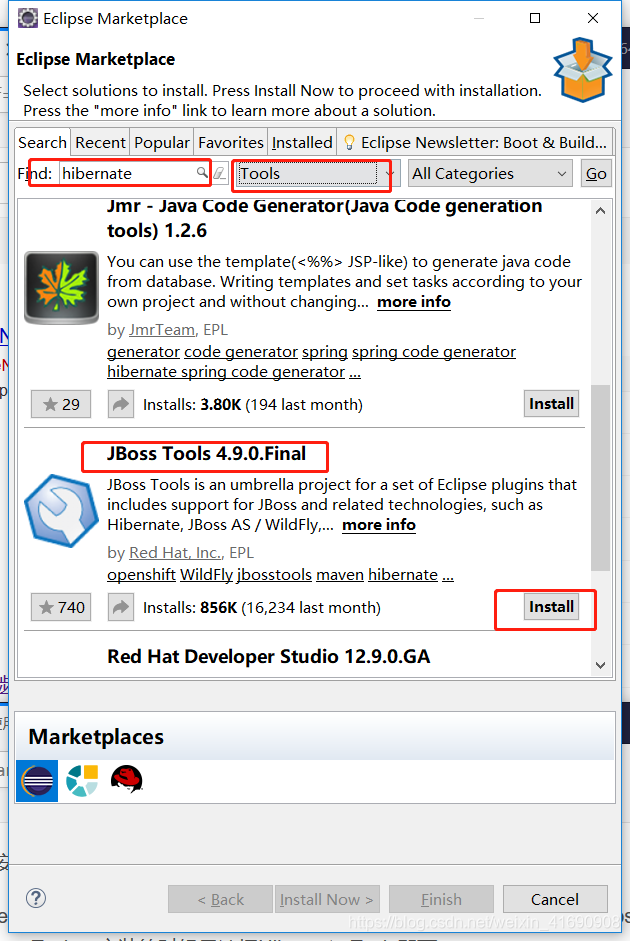
Task: Switch to the Recent tab
Action: point(100,142)
